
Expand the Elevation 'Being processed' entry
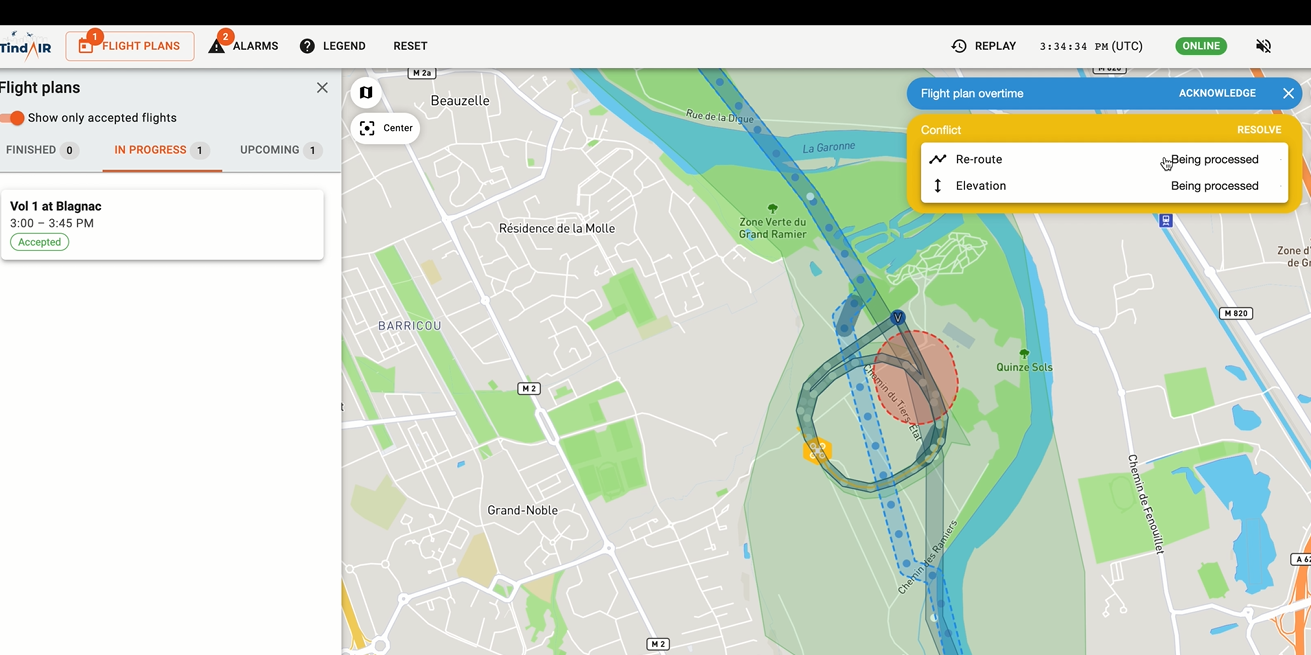pos(1215,185)
